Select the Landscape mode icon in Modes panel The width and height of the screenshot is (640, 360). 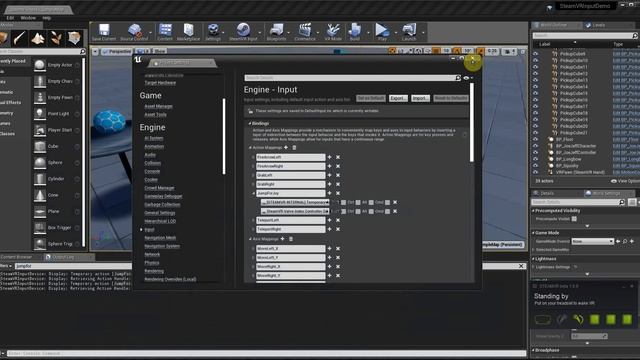(x=38, y=38)
